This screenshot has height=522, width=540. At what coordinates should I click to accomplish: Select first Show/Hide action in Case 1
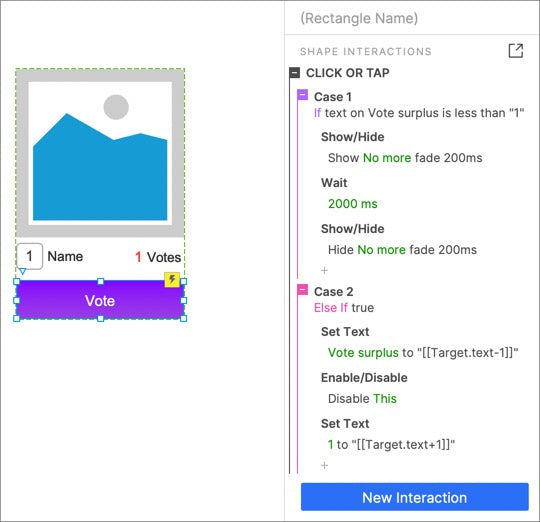pos(352,137)
